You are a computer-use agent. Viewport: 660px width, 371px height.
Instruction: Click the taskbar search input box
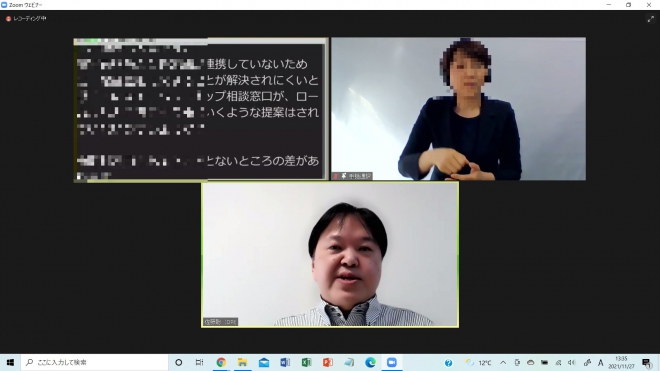pos(94,362)
